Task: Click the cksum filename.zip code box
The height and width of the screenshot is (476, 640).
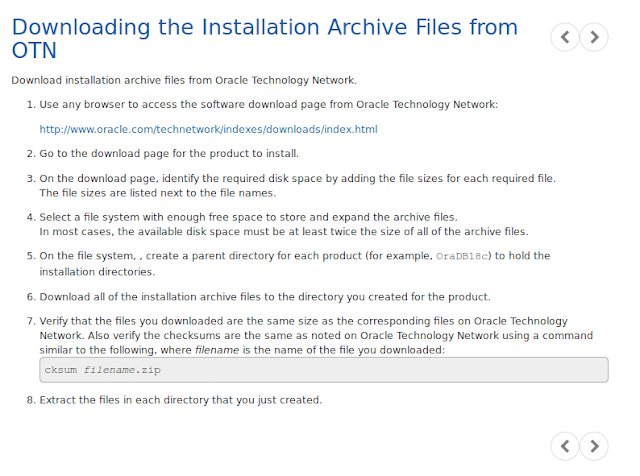Action: point(323,370)
